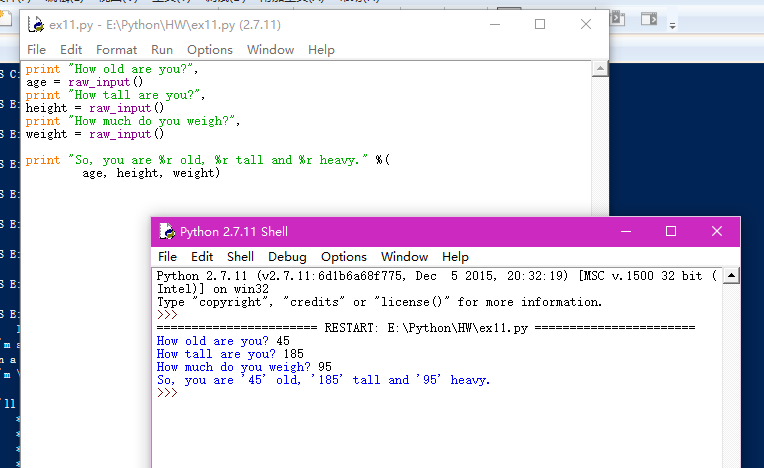
Task: Close the Python 2.7.11 Shell window
Action: pyautogui.click(x=717, y=231)
